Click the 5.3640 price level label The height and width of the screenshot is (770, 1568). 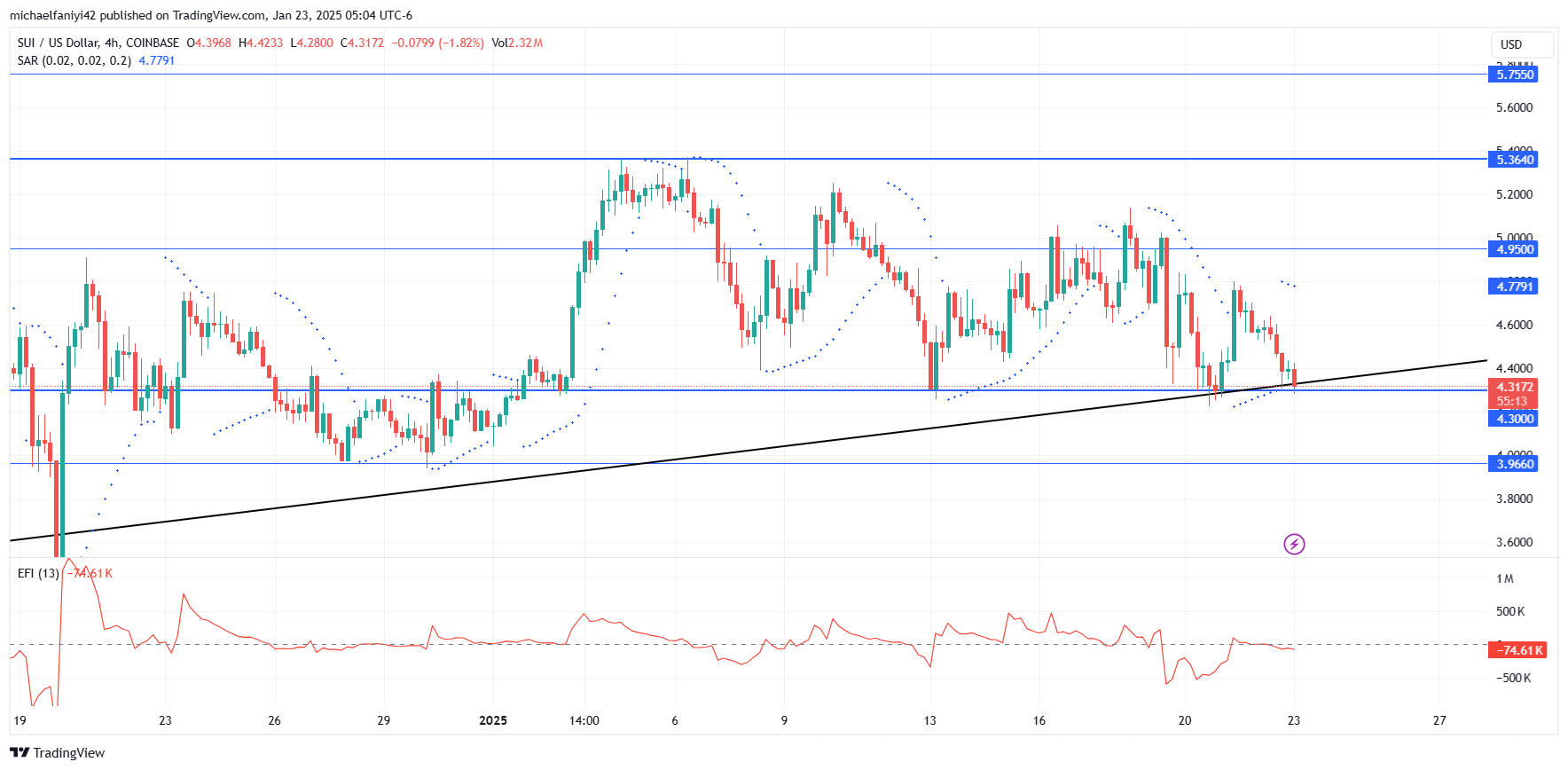point(1513,160)
